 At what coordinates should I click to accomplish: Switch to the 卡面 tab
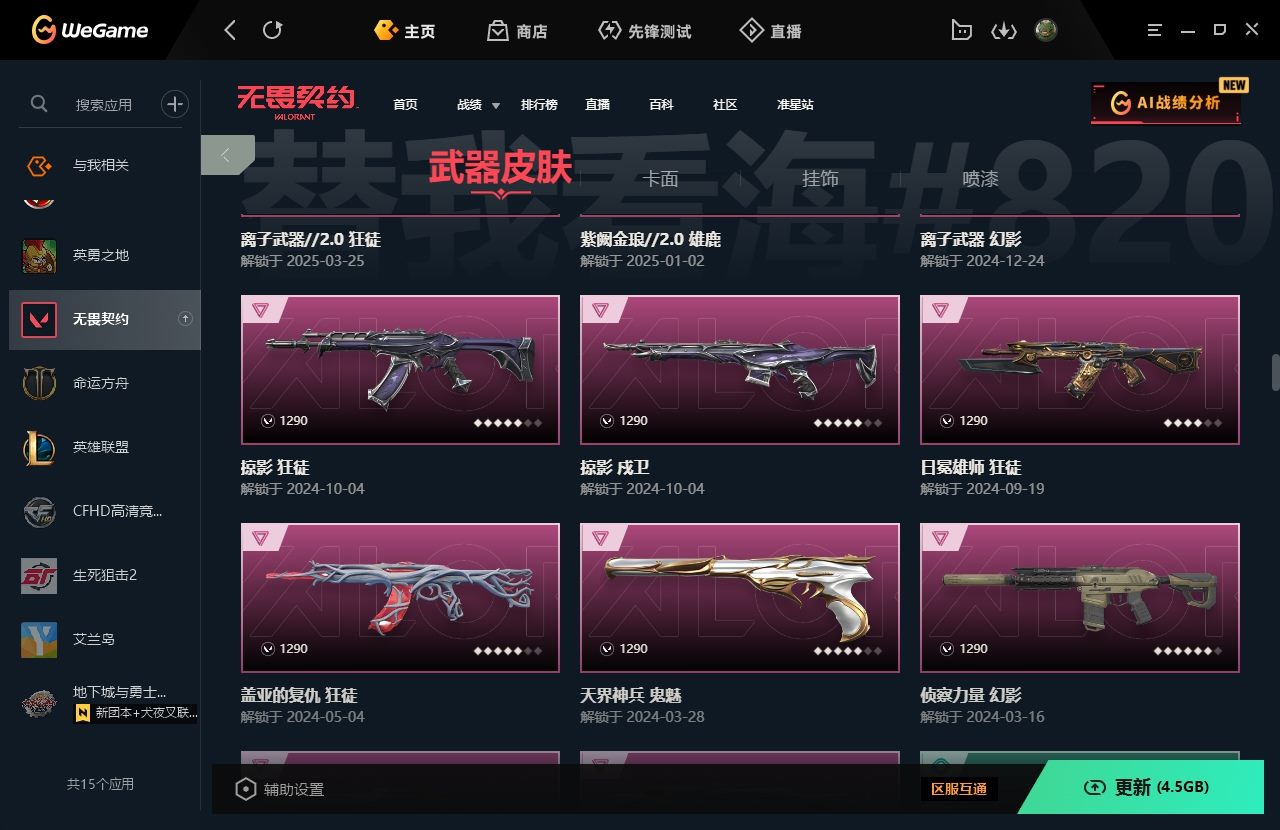point(660,179)
